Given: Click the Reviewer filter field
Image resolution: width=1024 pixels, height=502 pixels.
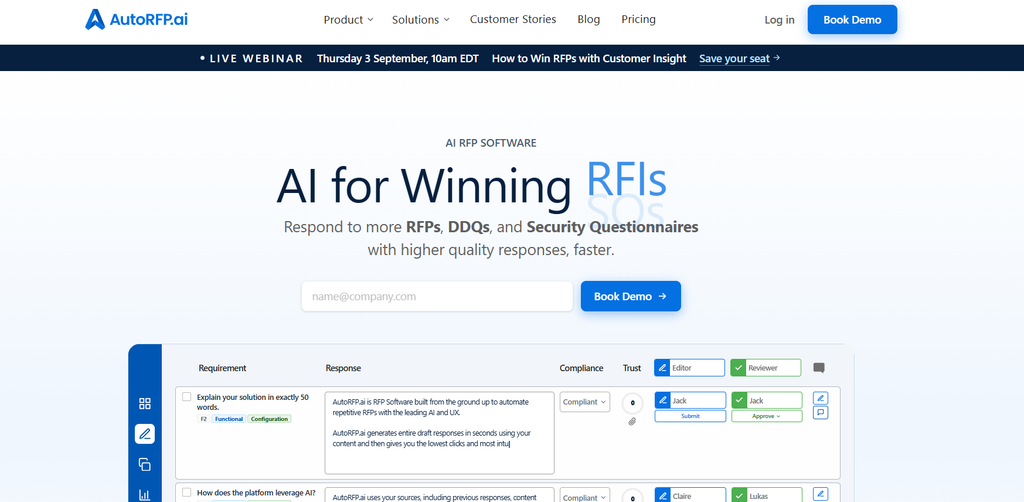Looking at the screenshot, I should pos(765,368).
